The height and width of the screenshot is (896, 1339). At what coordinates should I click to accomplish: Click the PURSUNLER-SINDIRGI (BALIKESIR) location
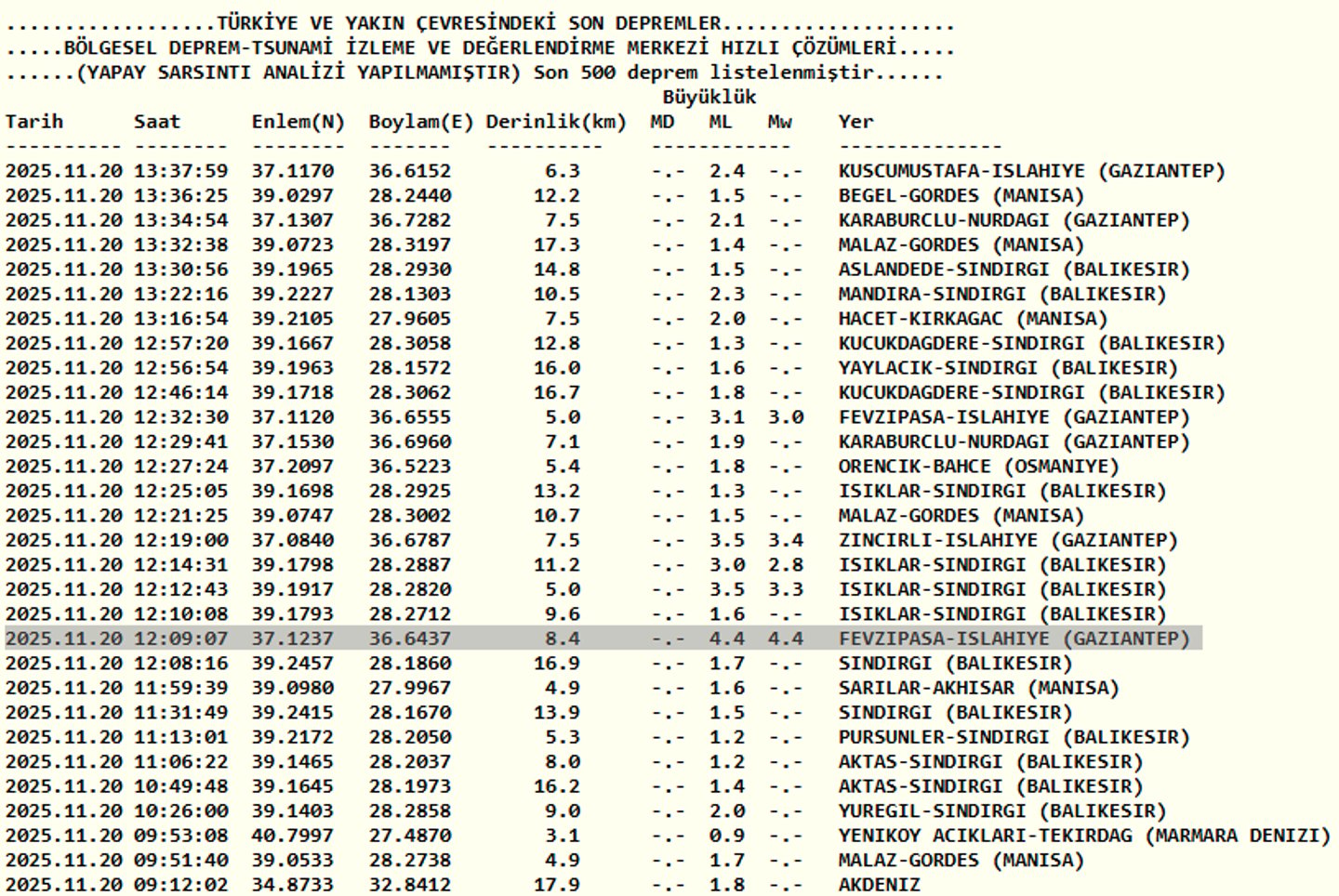(1014, 737)
